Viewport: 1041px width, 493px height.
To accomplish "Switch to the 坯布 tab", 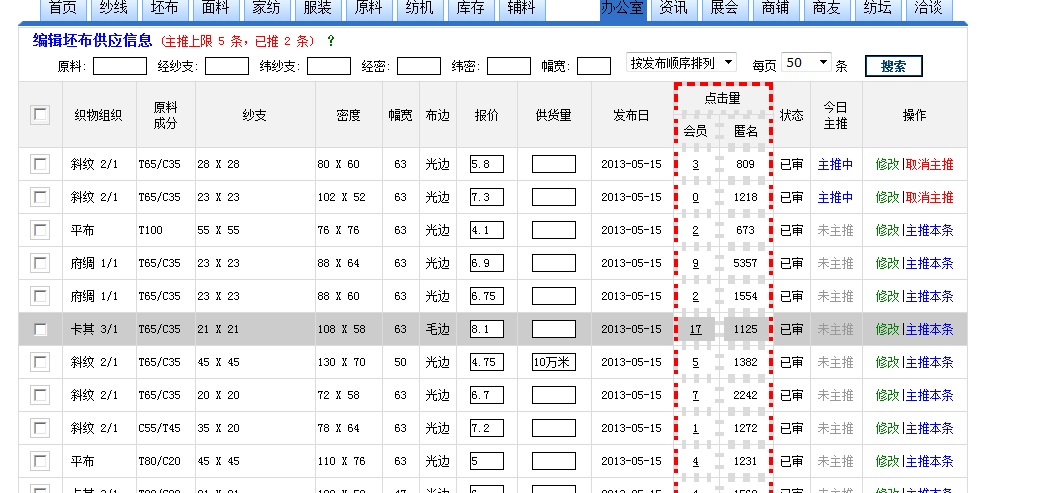I will tap(164, 8).
